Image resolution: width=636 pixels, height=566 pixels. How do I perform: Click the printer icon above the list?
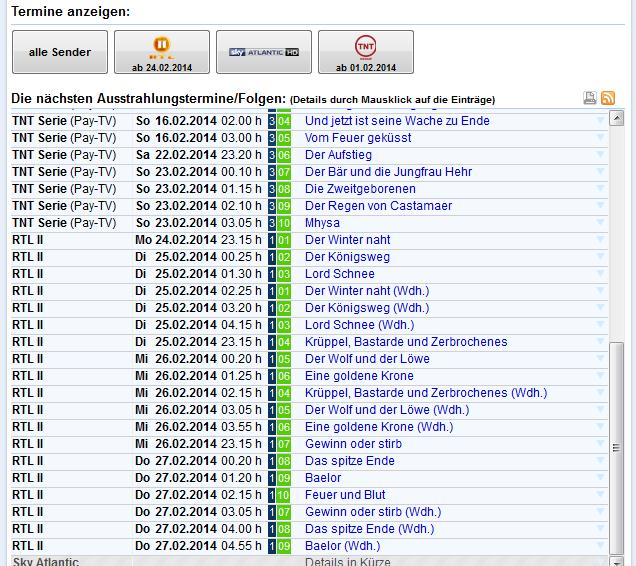(590, 98)
